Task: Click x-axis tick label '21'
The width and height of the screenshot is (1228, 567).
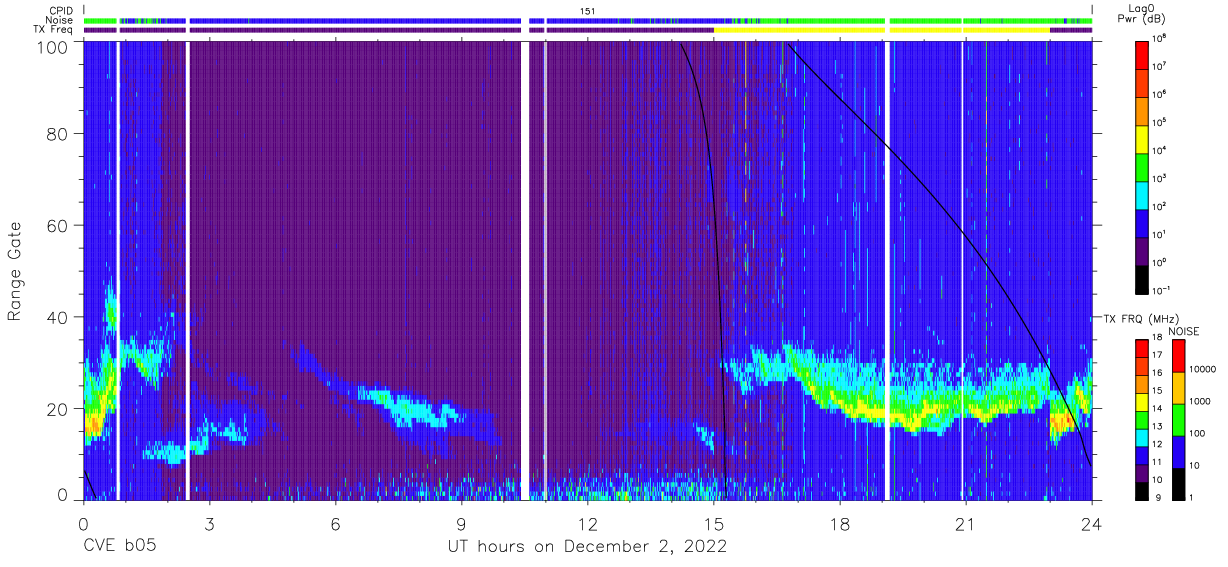Action: [965, 525]
